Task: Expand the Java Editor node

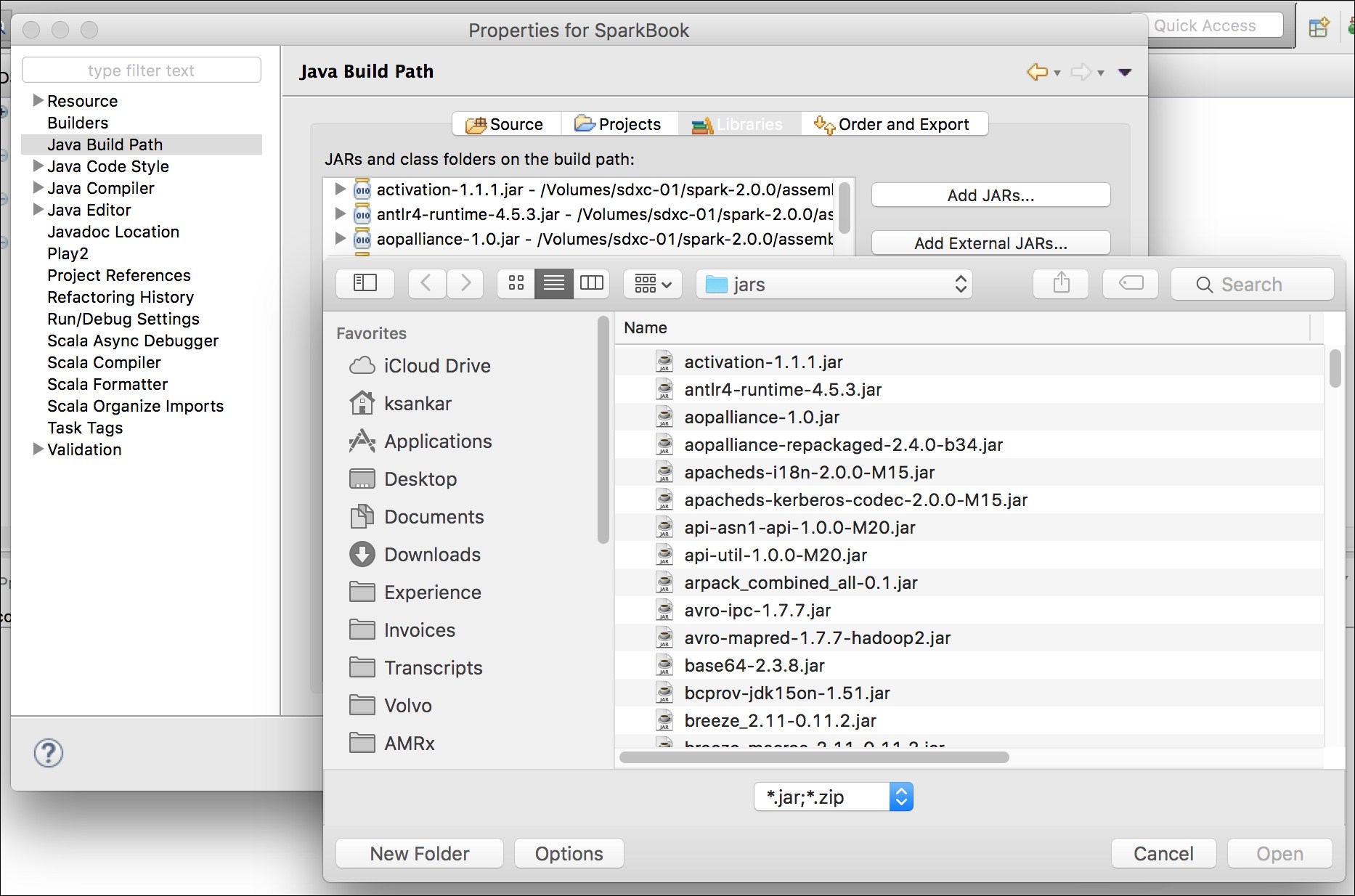Action: (x=38, y=209)
